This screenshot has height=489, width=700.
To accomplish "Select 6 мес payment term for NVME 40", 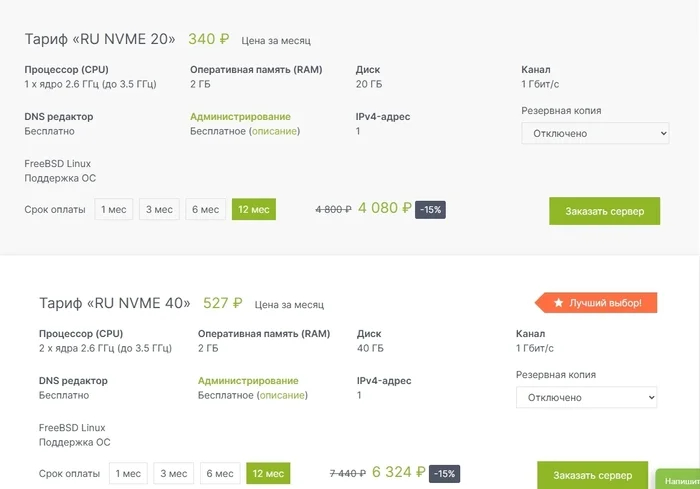I will 221,473.
